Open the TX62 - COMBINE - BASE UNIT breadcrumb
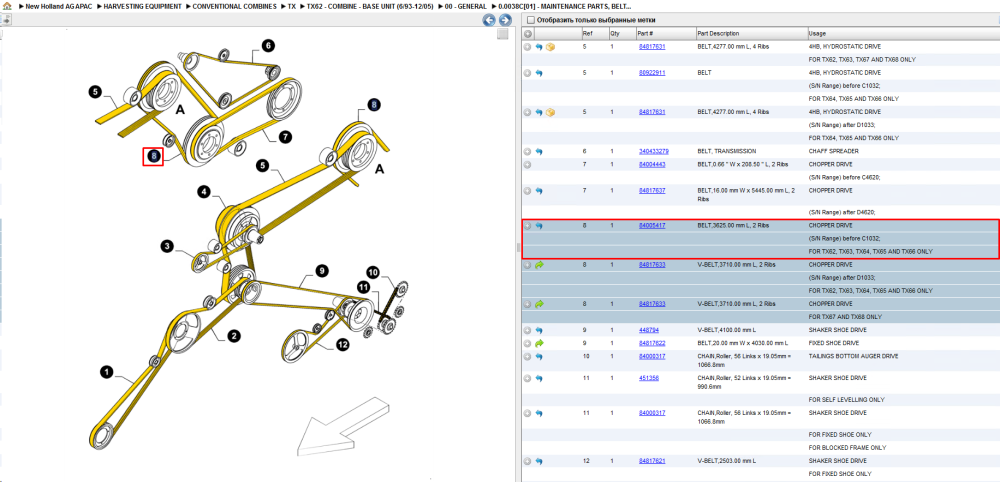 (369, 6)
